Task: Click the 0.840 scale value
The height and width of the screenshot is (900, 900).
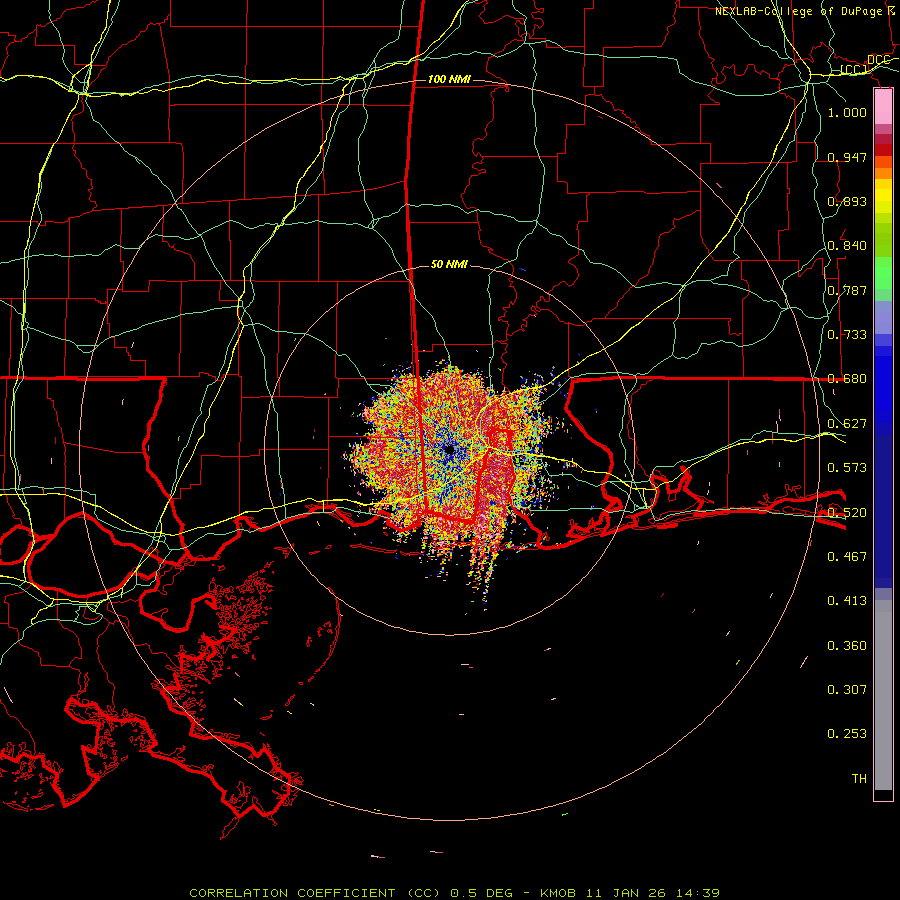Action: click(x=847, y=245)
